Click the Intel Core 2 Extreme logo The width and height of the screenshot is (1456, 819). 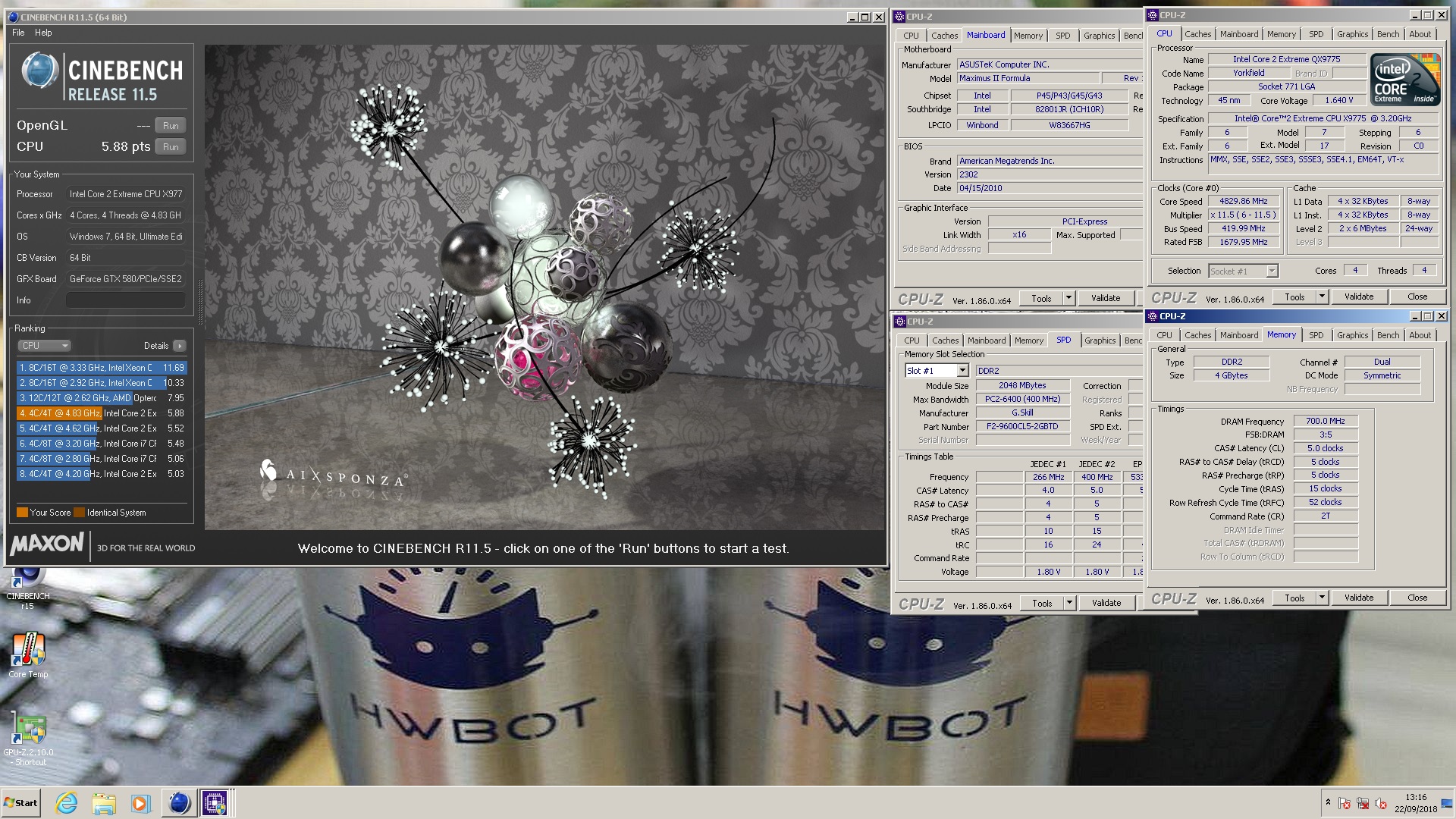(x=1405, y=80)
